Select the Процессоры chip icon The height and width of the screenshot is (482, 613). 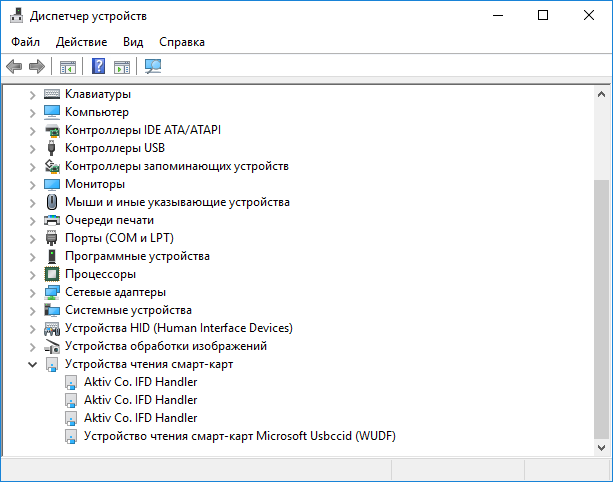click(x=52, y=274)
